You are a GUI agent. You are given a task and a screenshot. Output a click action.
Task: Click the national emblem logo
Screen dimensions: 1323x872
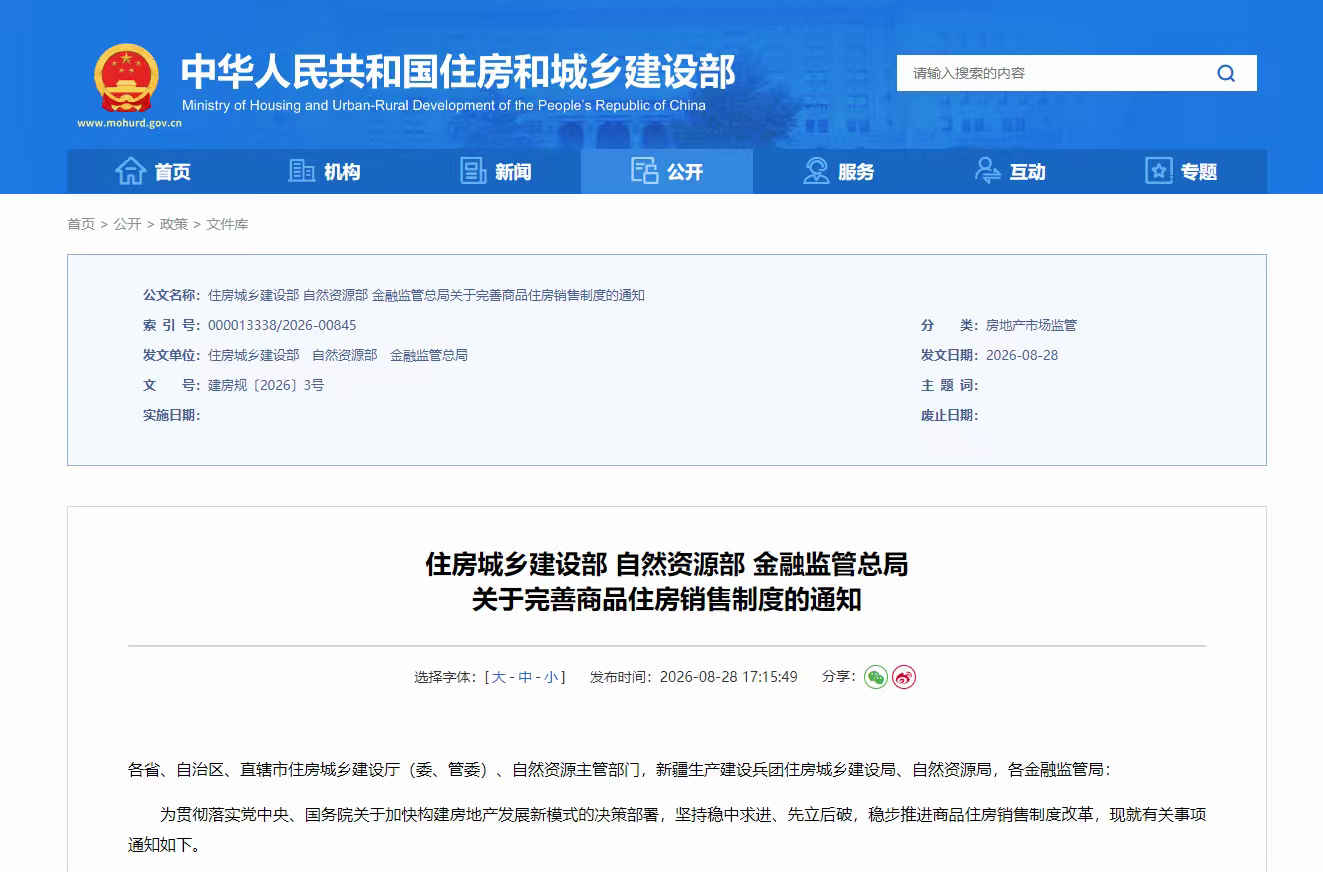(x=126, y=79)
